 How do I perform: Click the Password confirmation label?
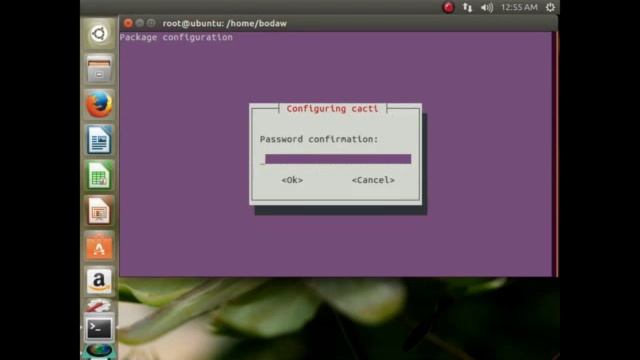pos(319,139)
